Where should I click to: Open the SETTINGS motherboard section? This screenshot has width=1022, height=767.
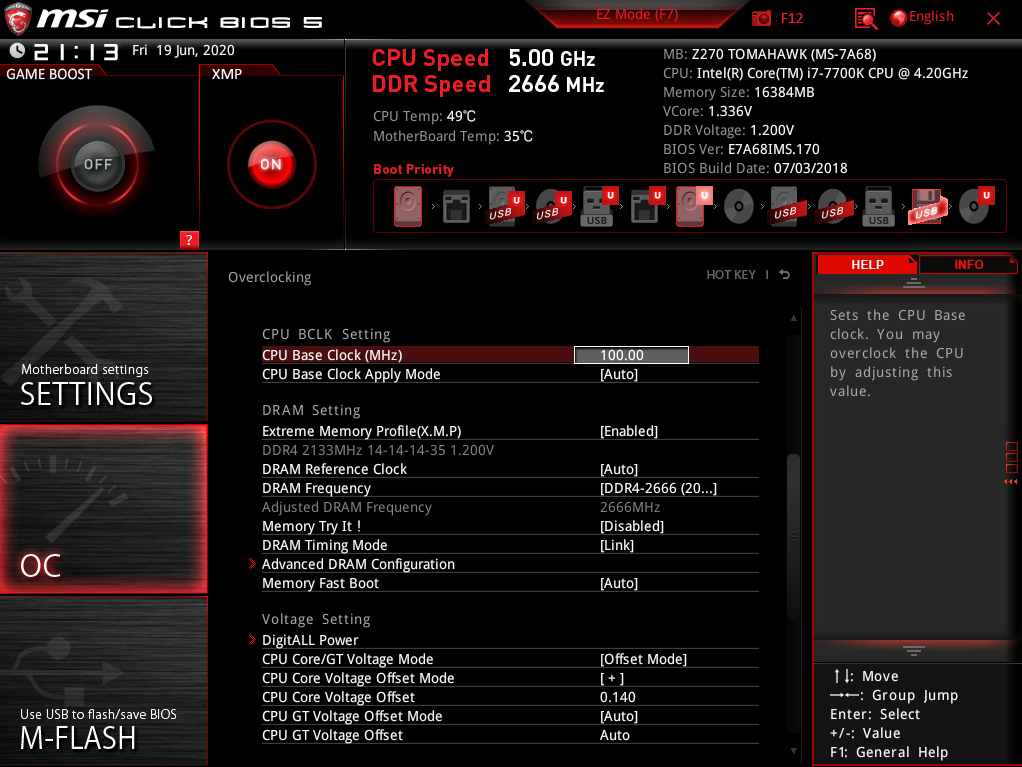(x=104, y=338)
